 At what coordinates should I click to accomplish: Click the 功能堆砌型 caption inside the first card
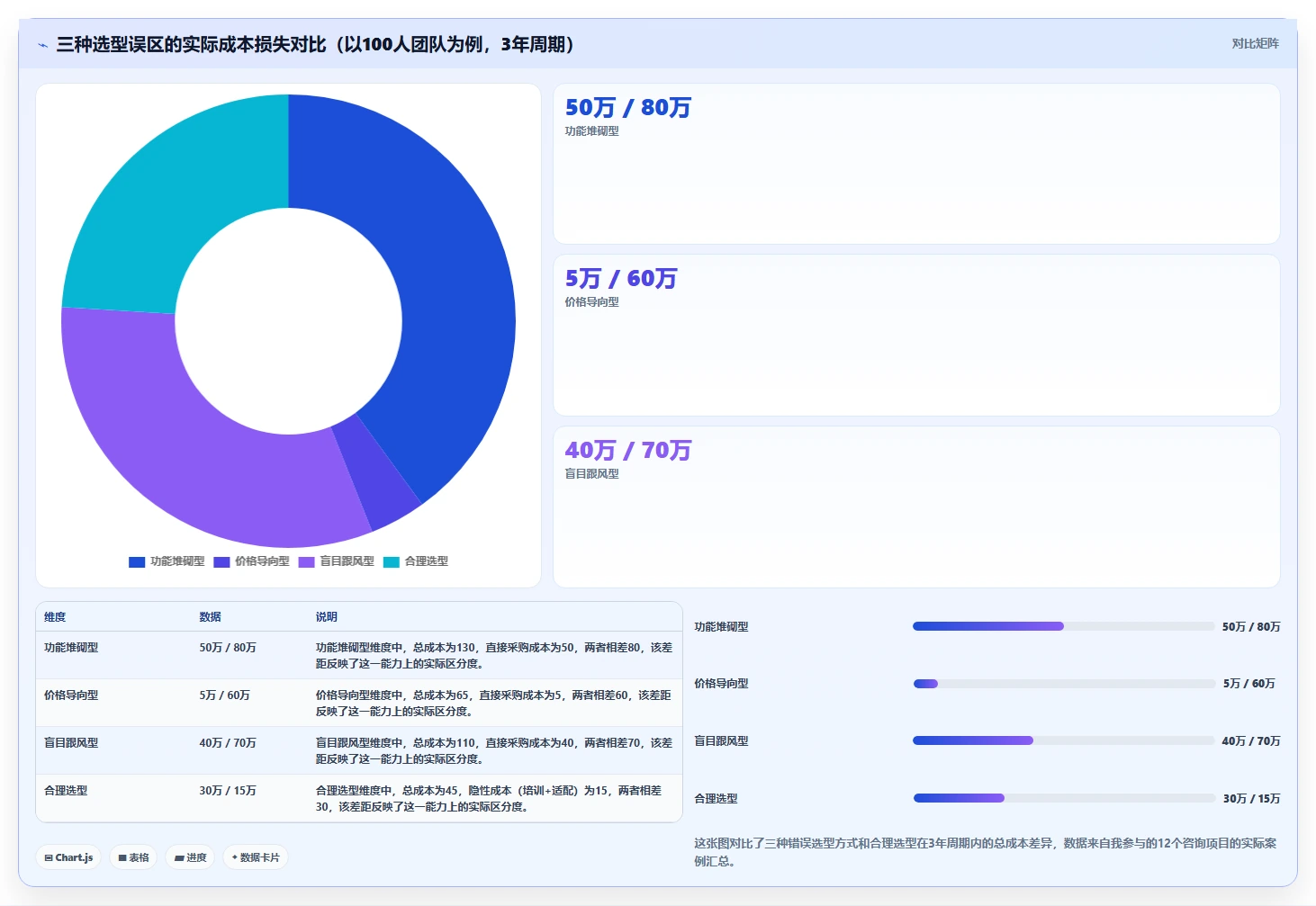coord(591,131)
